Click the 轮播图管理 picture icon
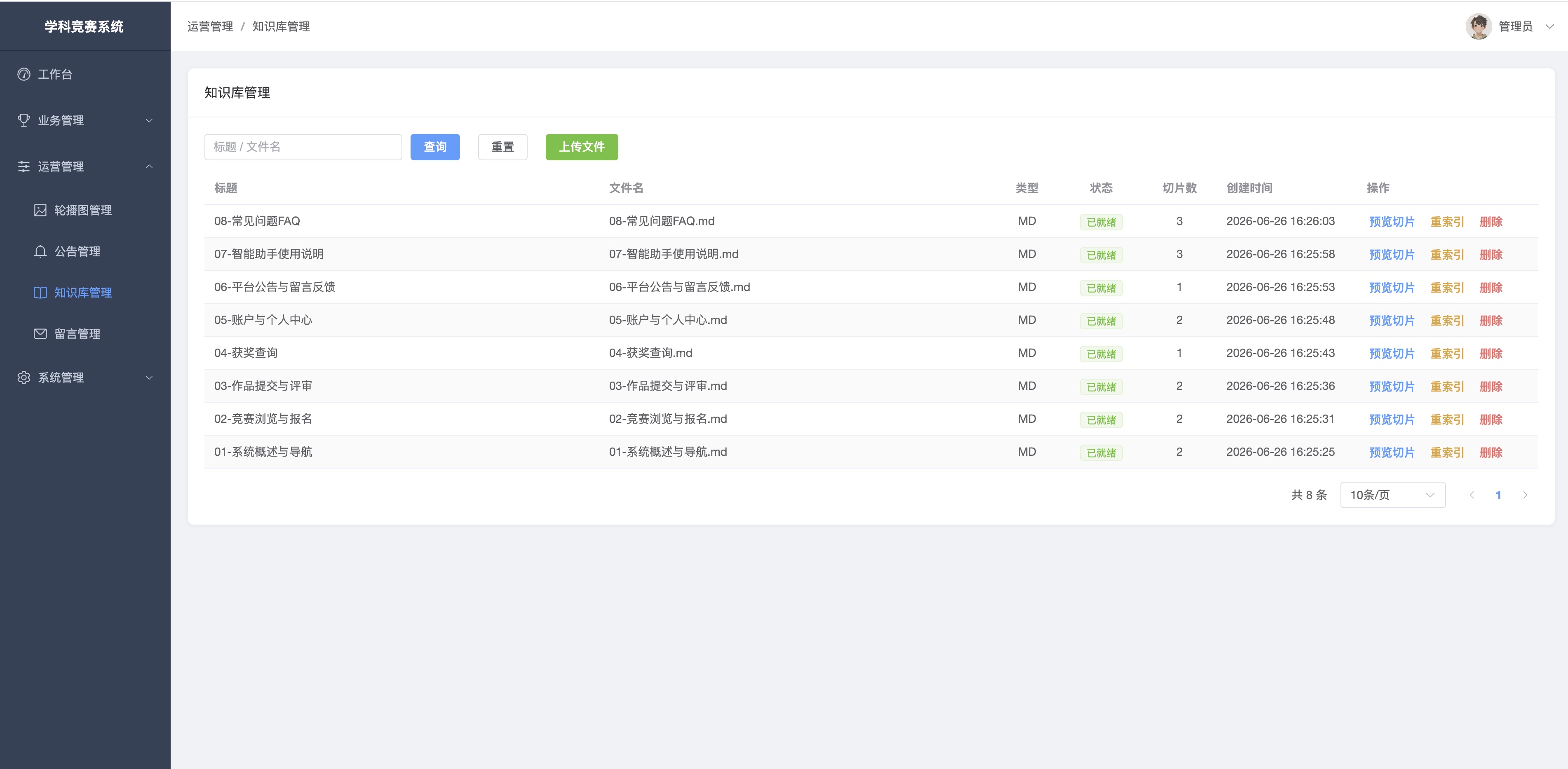The width and height of the screenshot is (1568, 769). point(40,211)
